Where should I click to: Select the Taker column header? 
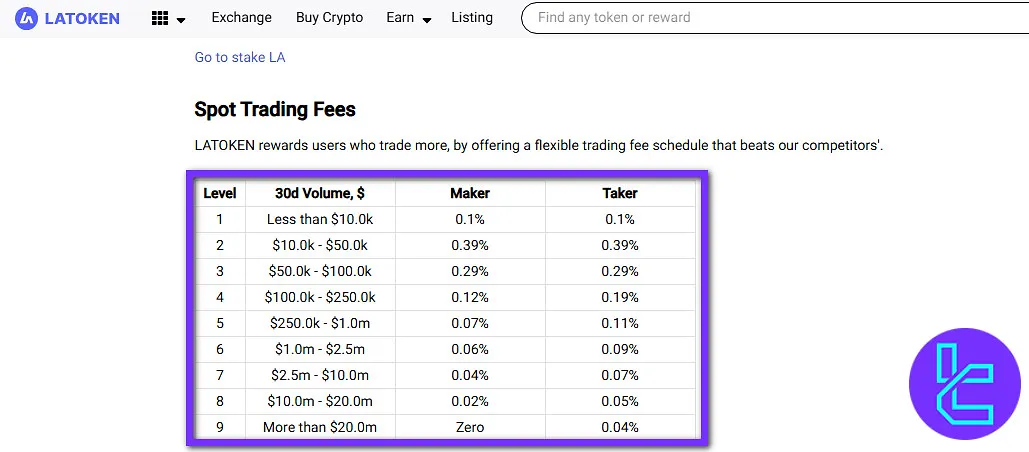coord(620,193)
